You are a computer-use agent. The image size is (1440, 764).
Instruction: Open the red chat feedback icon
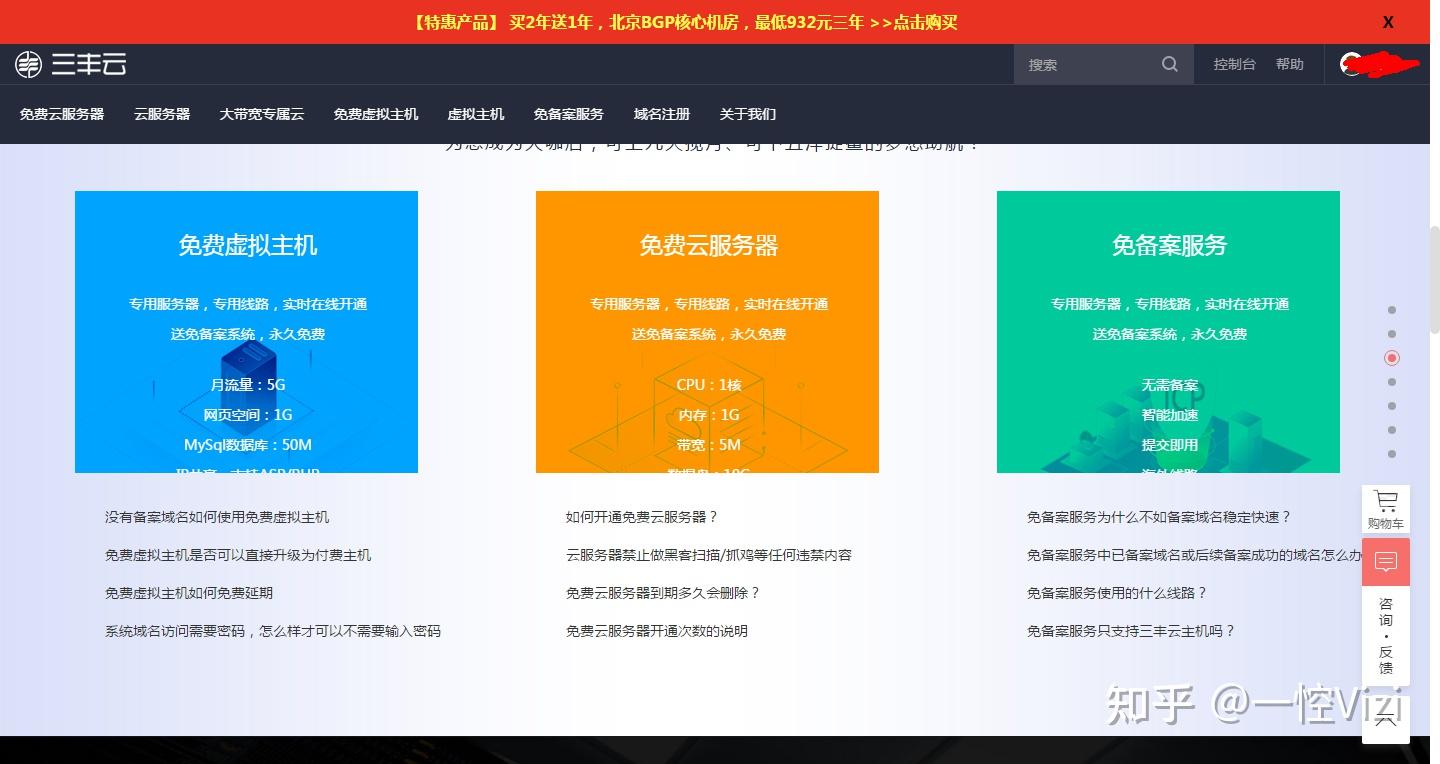[x=1386, y=562]
